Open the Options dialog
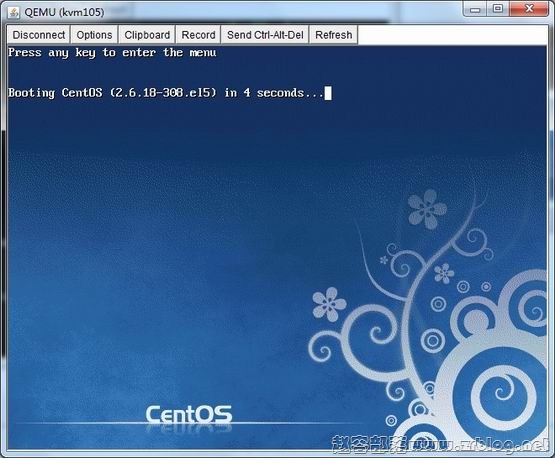 tap(94, 35)
